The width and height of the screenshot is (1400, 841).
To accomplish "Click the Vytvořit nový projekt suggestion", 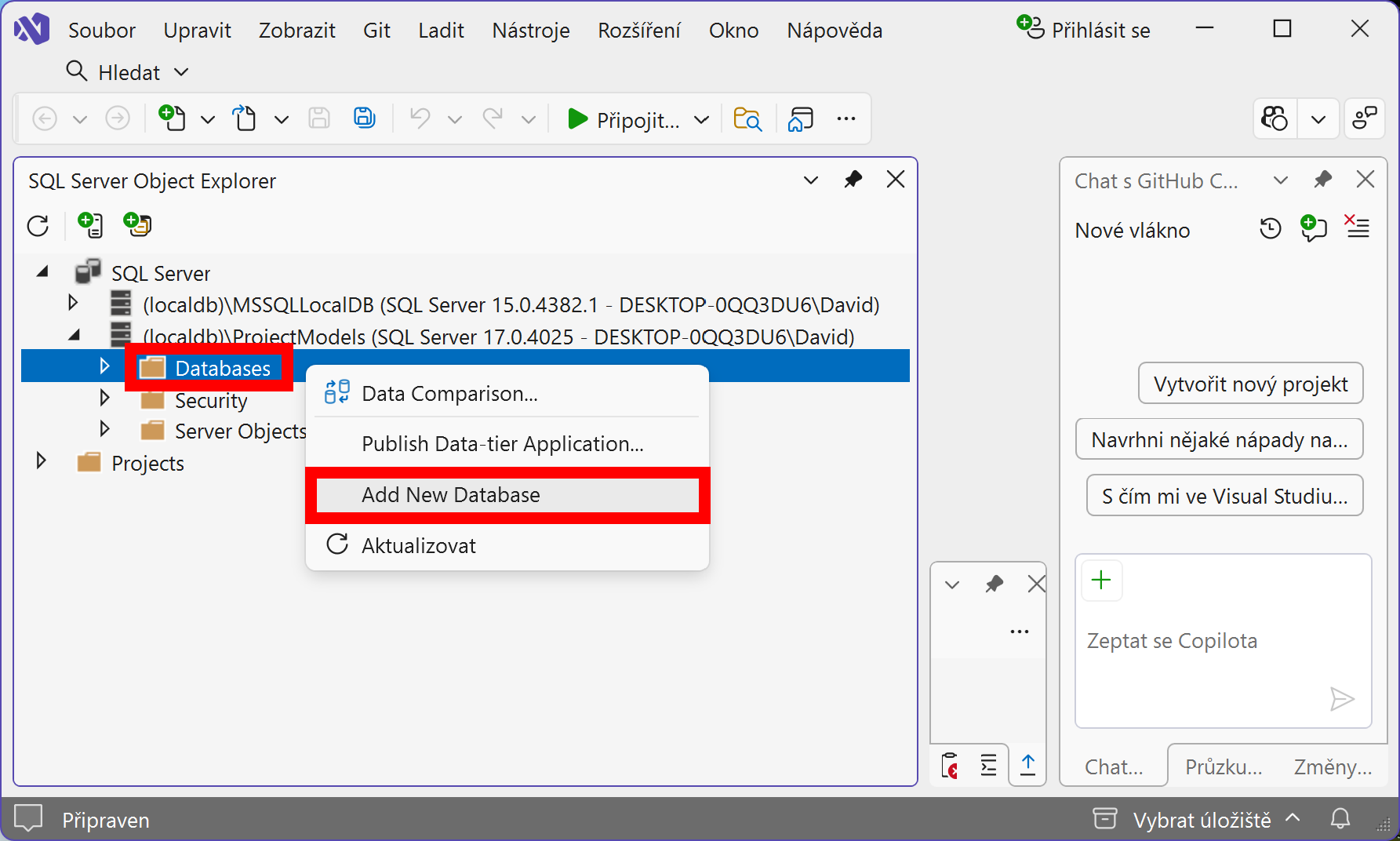I will click(x=1250, y=384).
